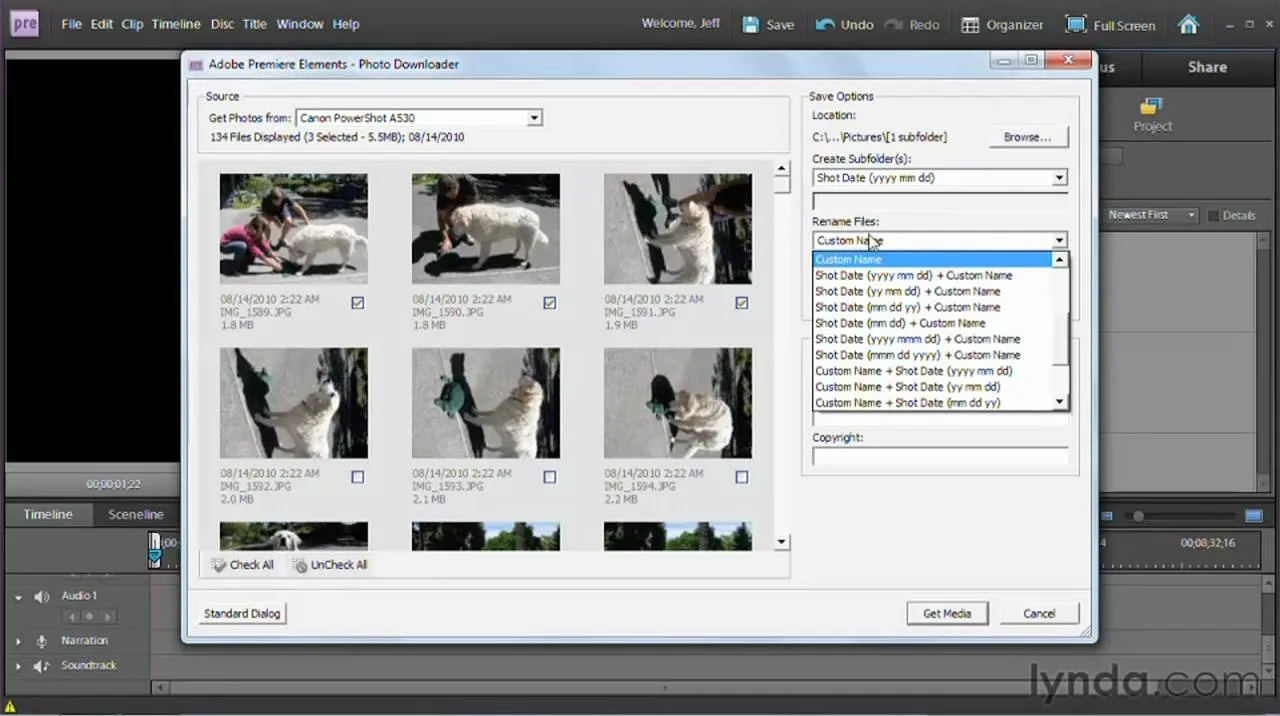This screenshot has width=1280, height=716.
Task: Click the Copyright input field
Action: coord(940,456)
